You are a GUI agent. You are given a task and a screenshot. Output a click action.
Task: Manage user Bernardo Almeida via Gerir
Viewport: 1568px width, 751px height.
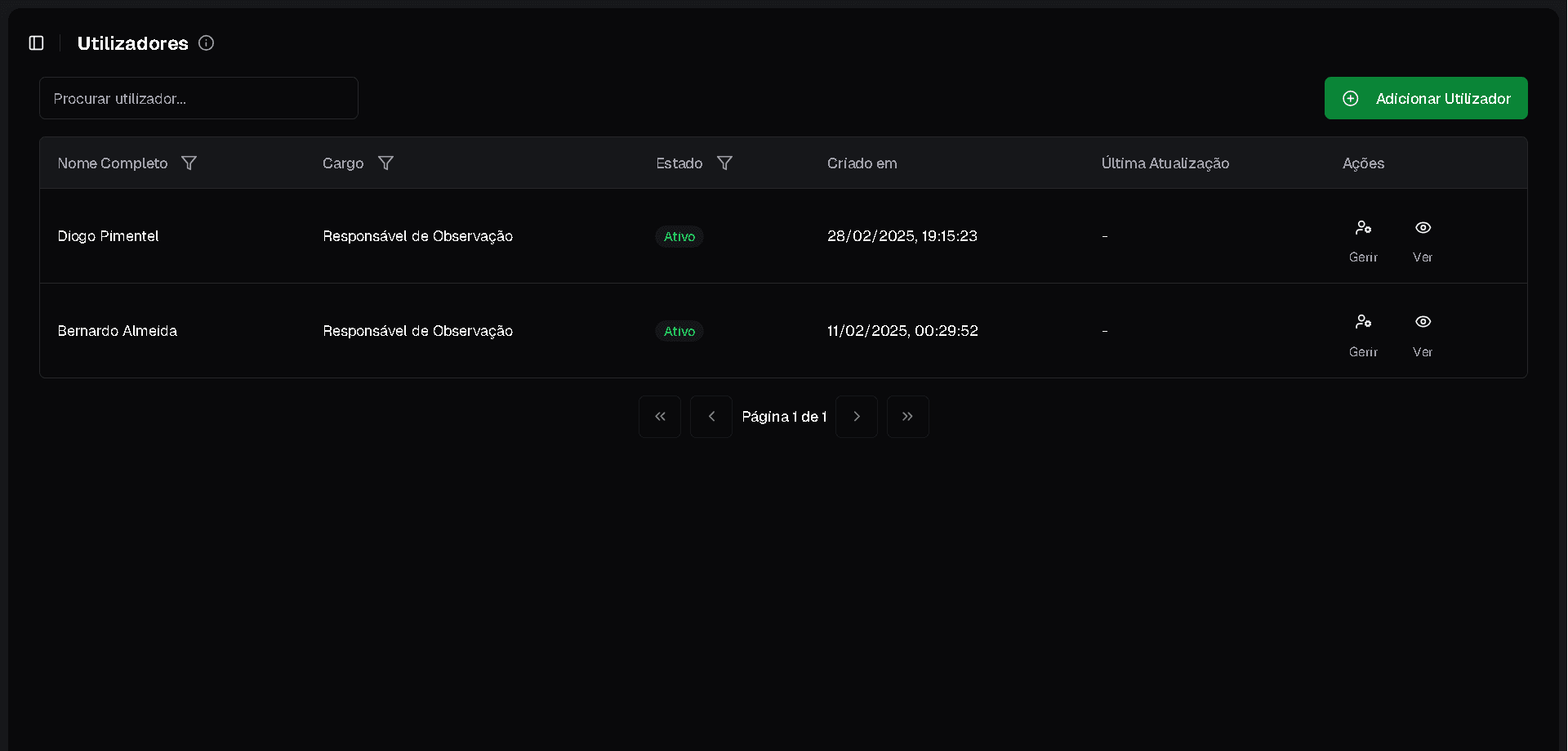1363,333
